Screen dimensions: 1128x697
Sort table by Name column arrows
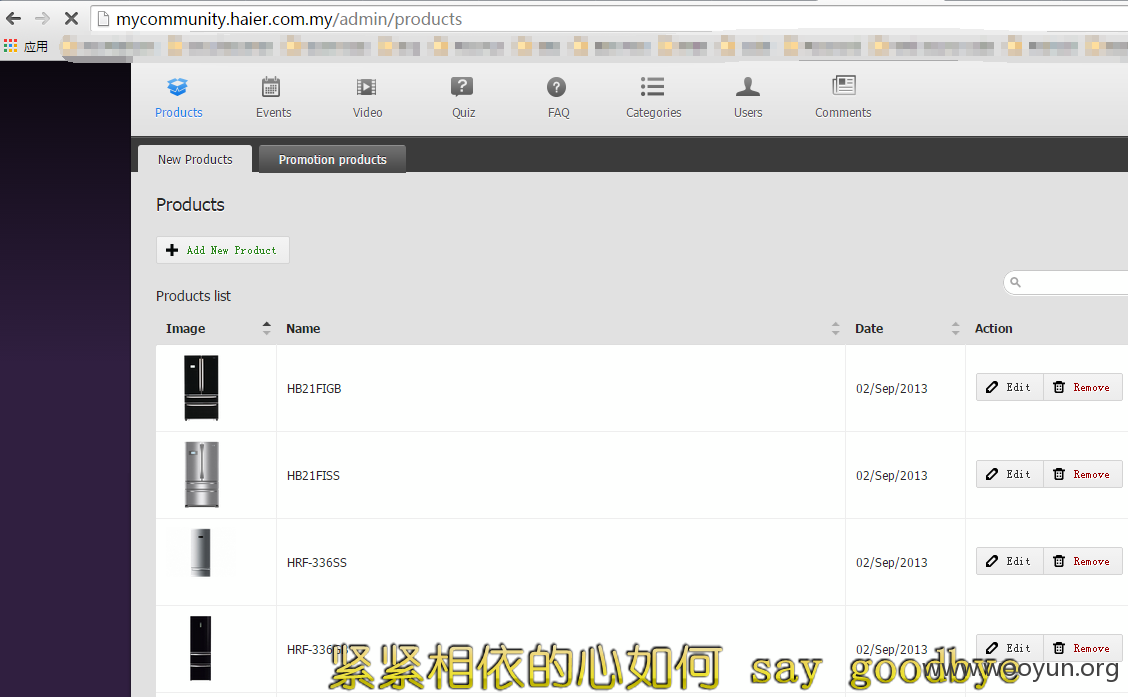click(x=835, y=328)
